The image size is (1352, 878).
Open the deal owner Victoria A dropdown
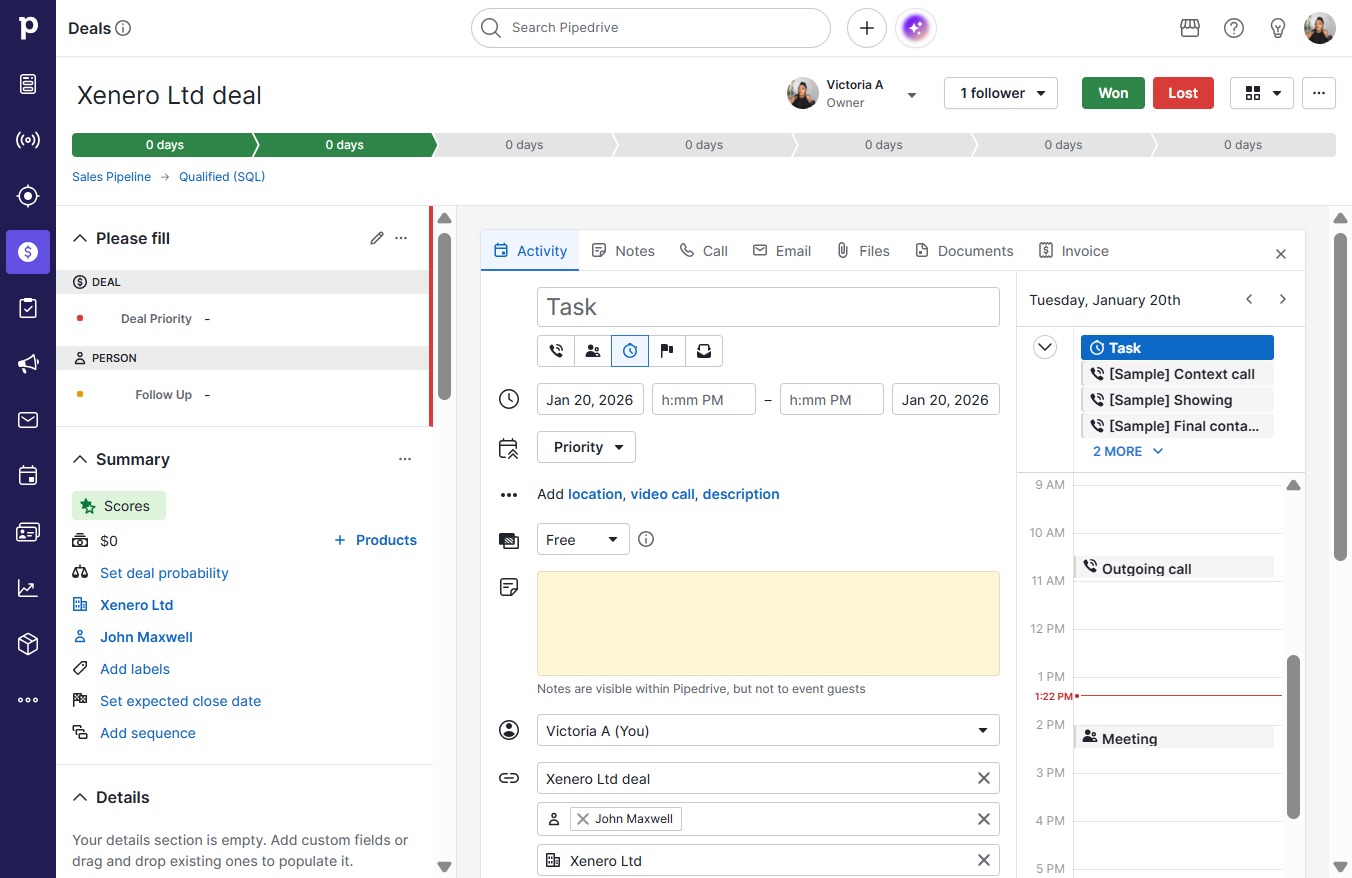click(x=853, y=93)
